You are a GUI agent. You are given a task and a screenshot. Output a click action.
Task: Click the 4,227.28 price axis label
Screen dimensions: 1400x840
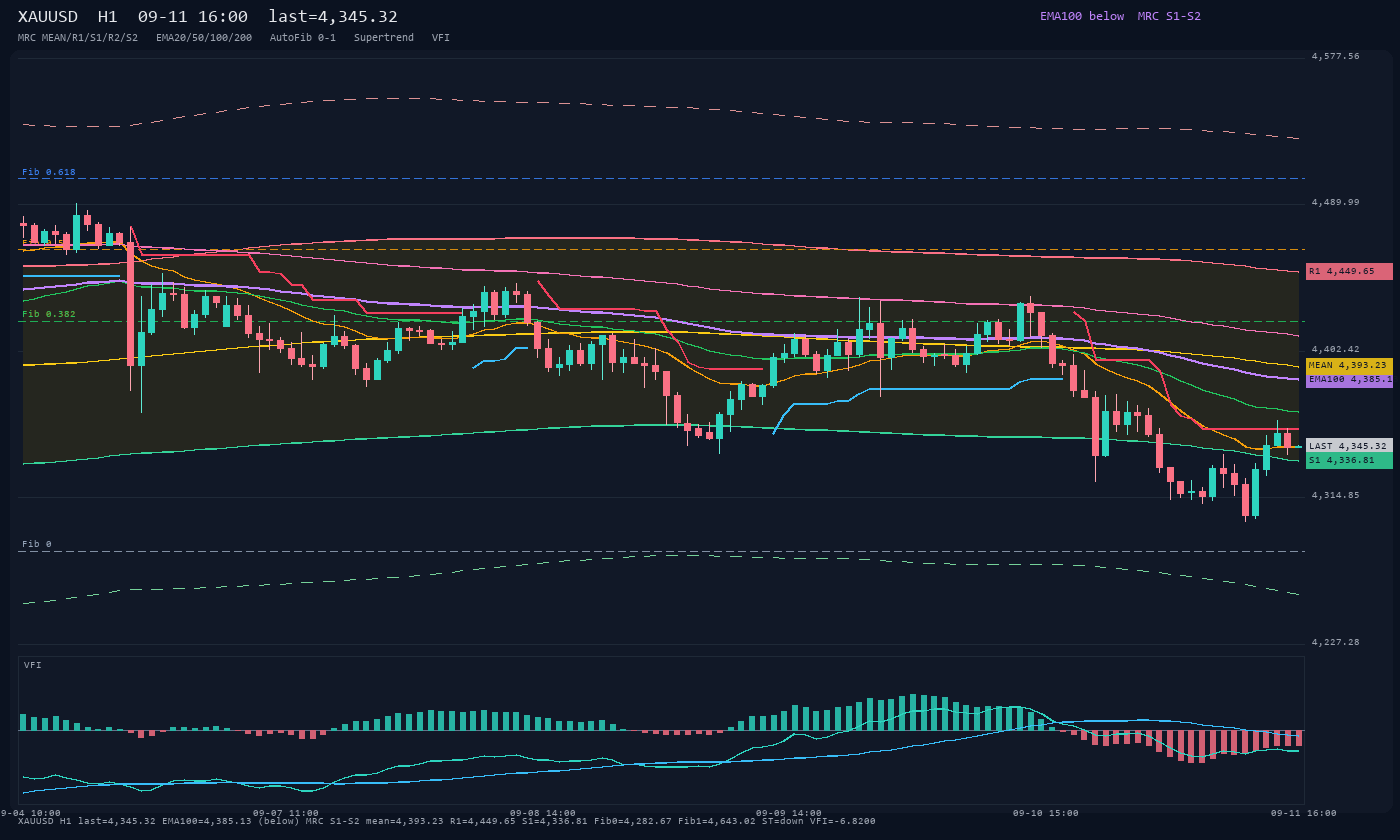click(1336, 642)
